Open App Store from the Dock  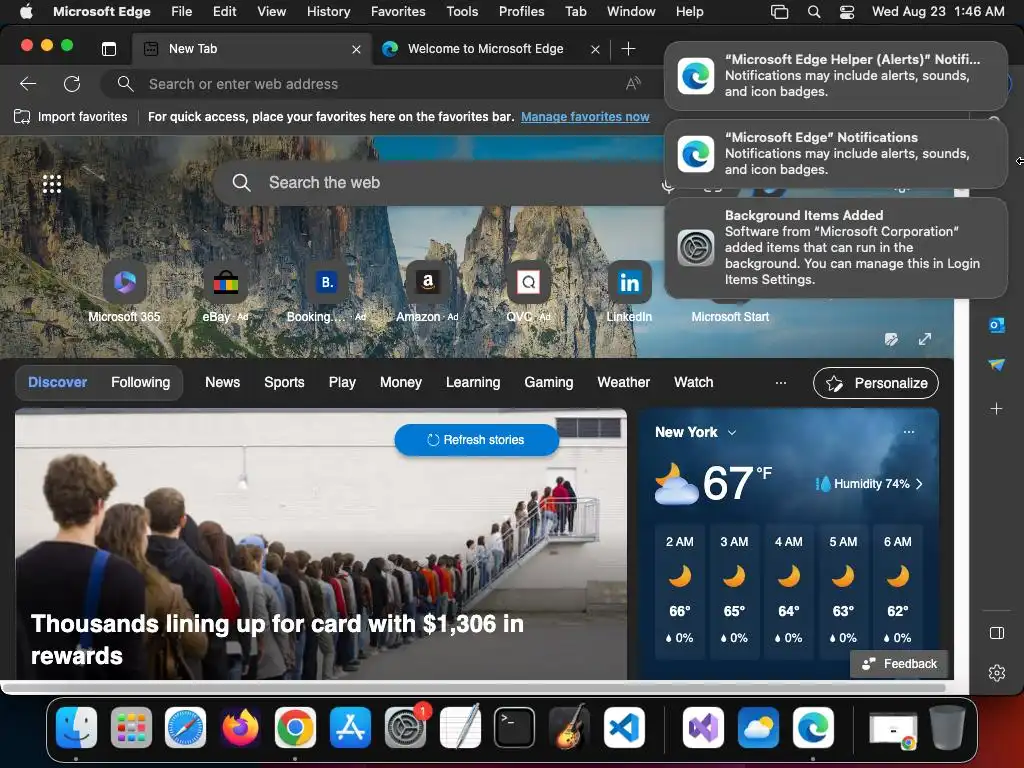[350, 727]
